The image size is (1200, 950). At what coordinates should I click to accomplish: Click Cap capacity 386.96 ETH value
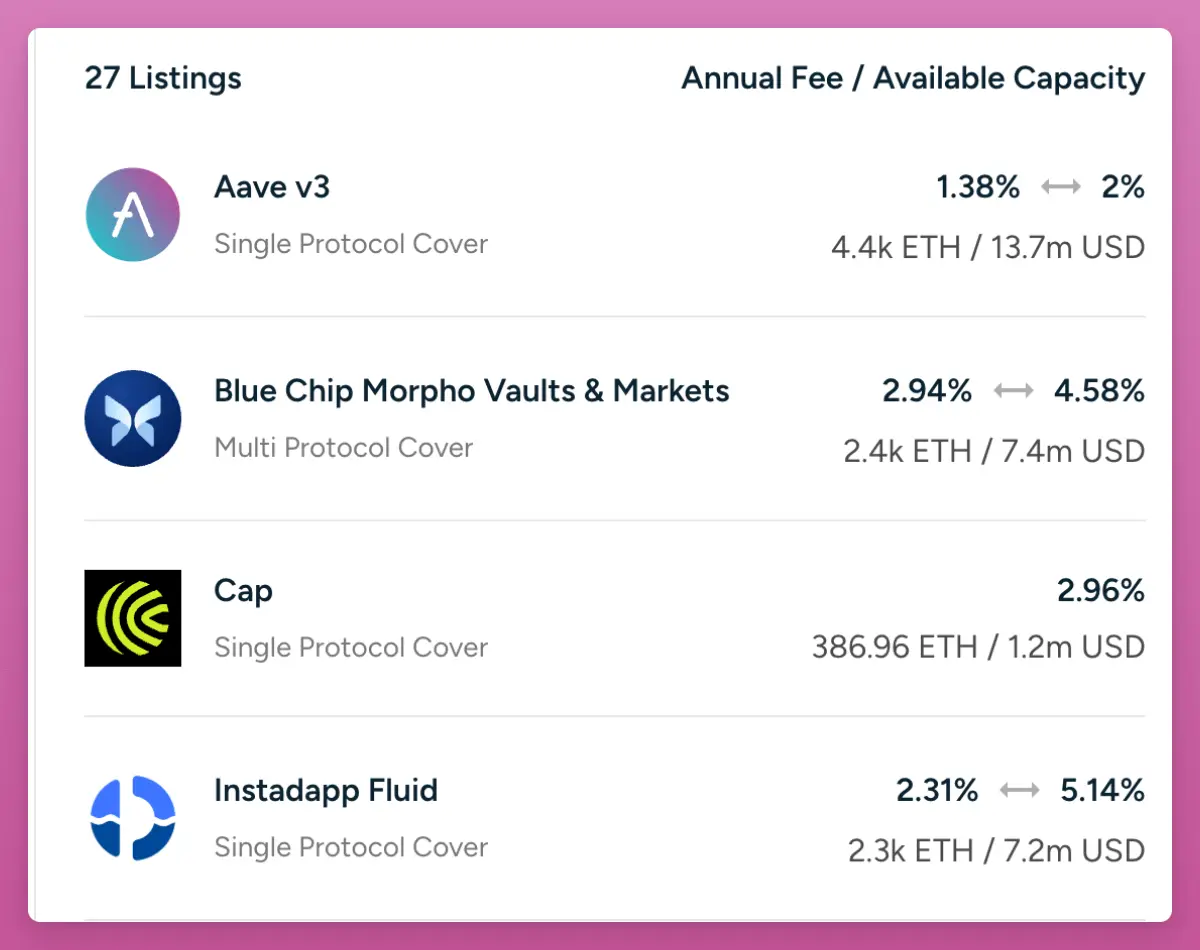894,647
